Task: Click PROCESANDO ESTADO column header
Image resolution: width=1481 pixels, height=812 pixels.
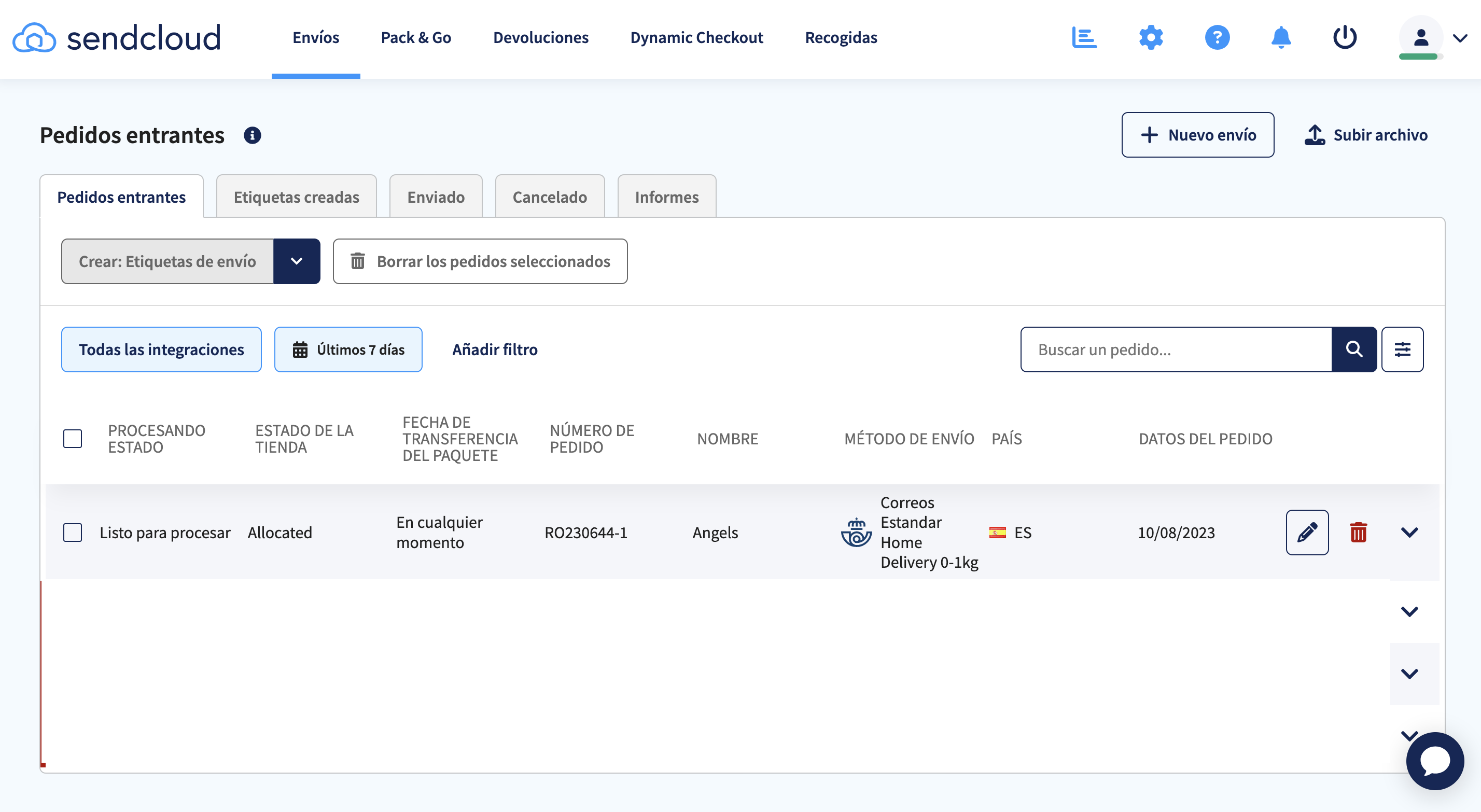Action: (157, 439)
